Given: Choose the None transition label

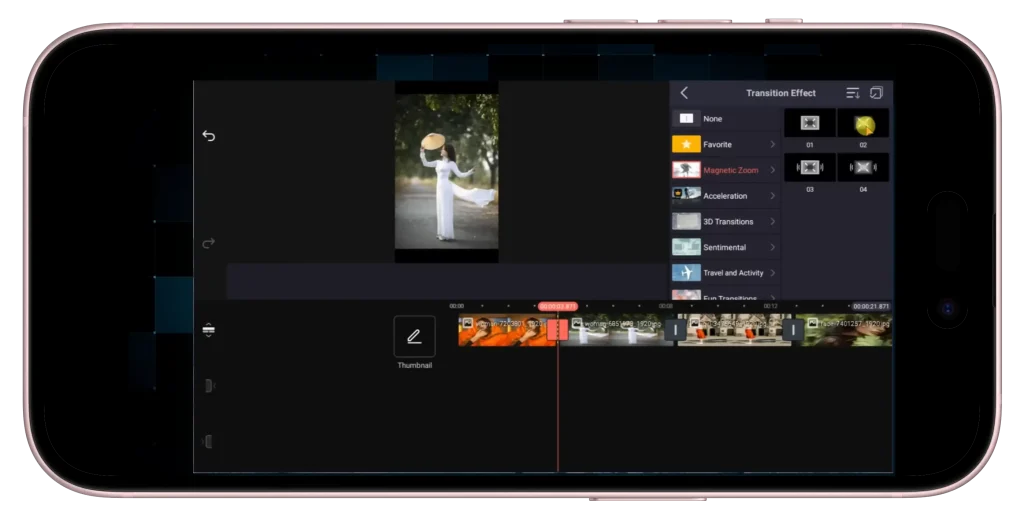Looking at the screenshot, I should point(712,119).
